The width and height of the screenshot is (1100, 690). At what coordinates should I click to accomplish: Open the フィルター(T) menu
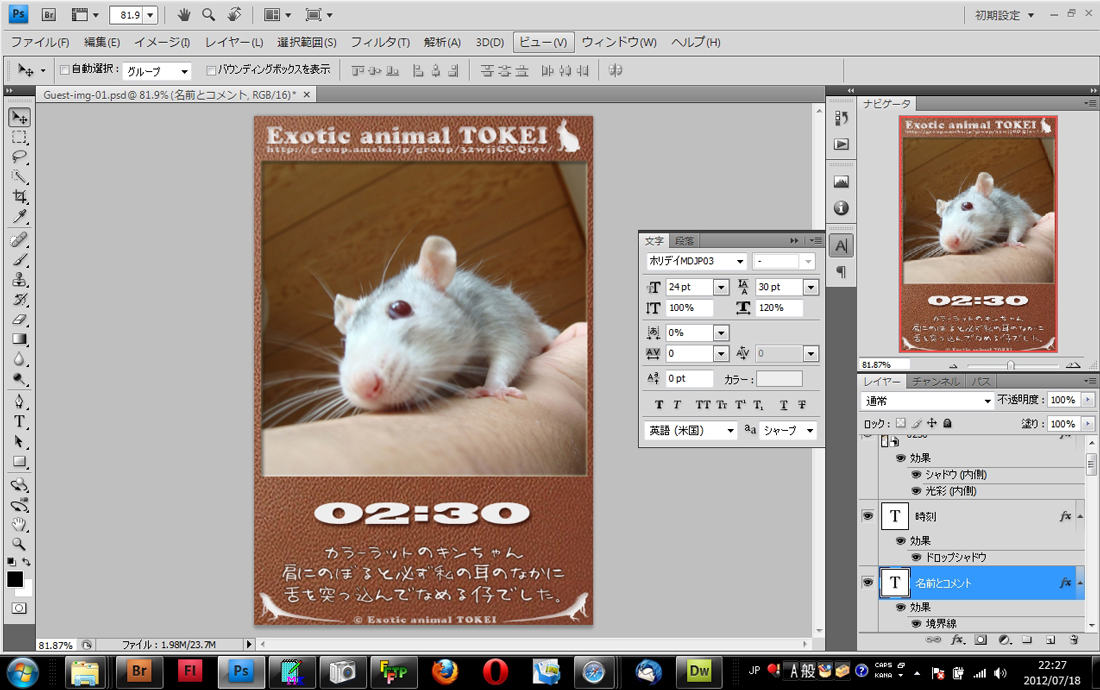click(380, 42)
